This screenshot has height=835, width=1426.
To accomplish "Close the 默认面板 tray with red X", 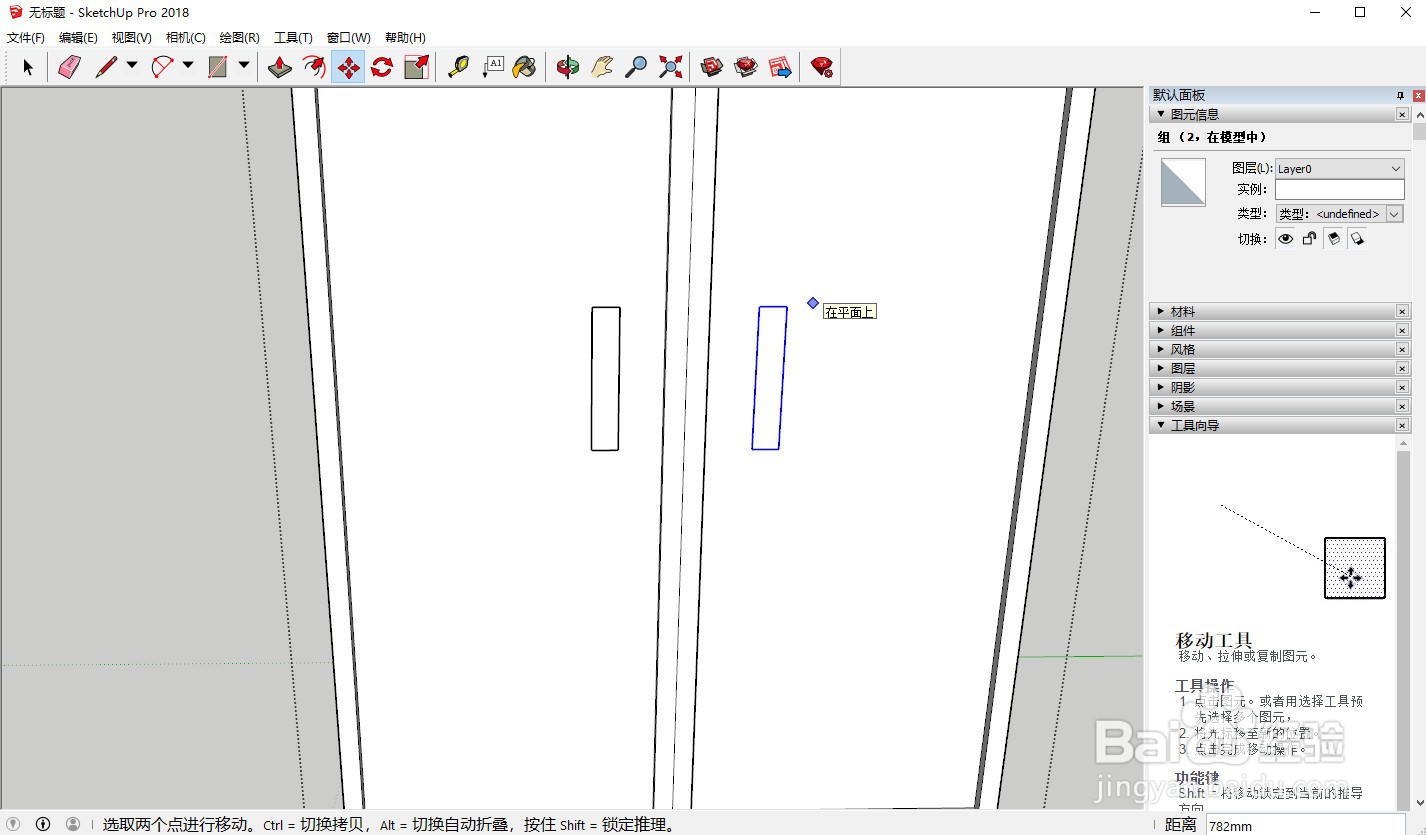I will click(x=1418, y=95).
